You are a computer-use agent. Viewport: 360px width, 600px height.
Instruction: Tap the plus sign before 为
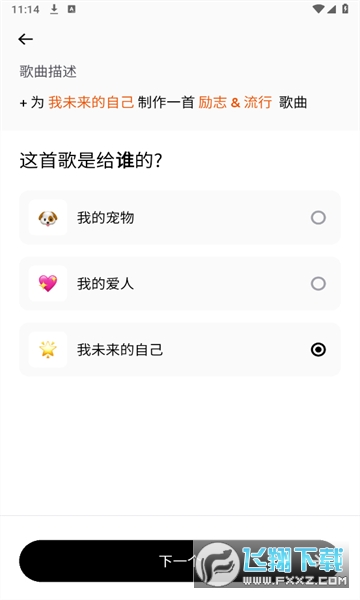coord(23,103)
